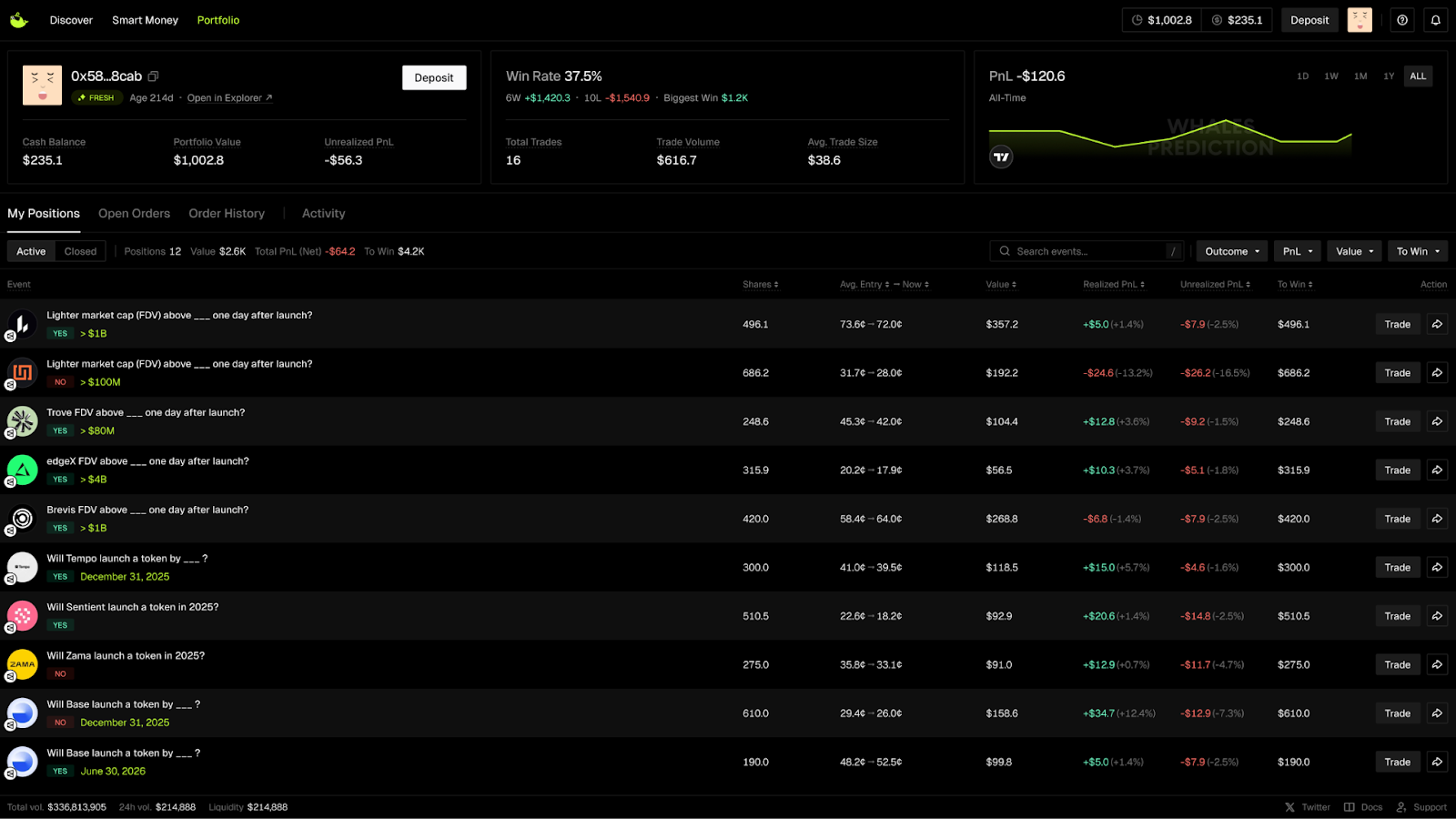Click the app logo in top left
Image resolution: width=1456 pixels, height=819 pixels.
pyautogui.click(x=19, y=20)
